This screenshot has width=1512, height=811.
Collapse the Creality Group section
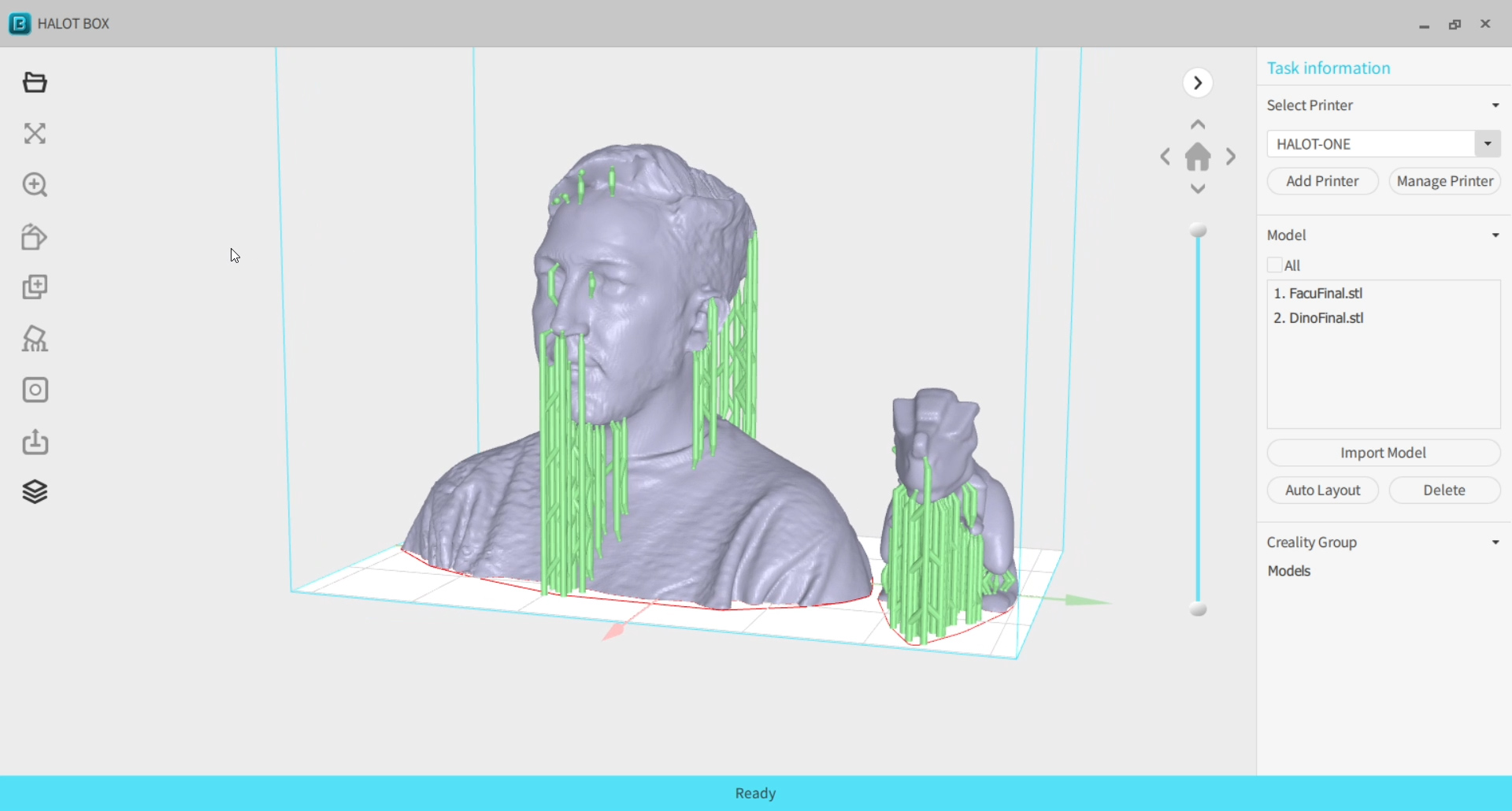(1494, 542)
